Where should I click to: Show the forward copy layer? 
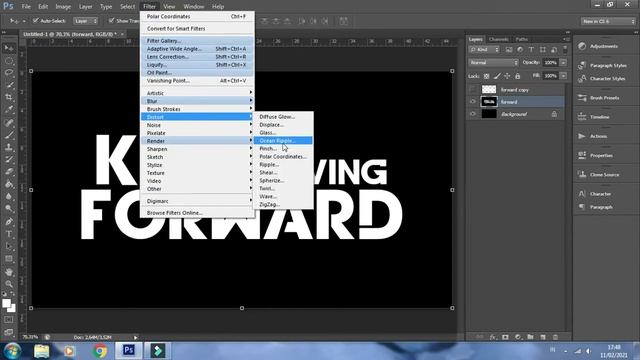click(473, 89)
